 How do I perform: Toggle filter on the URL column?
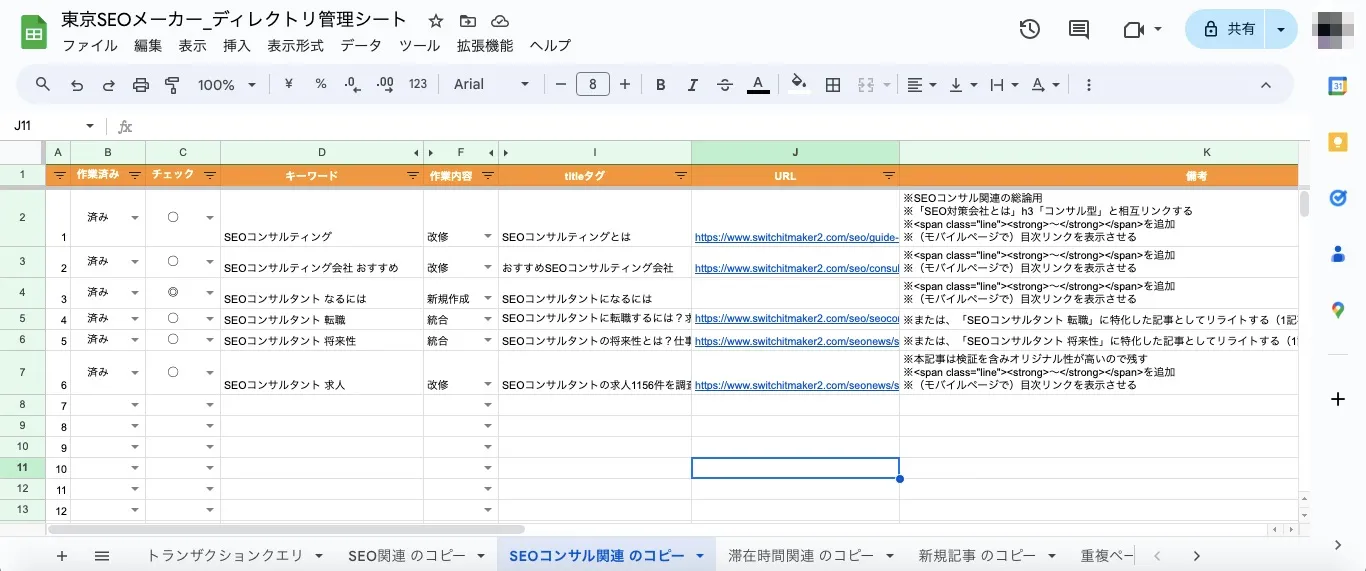[888, 175]
